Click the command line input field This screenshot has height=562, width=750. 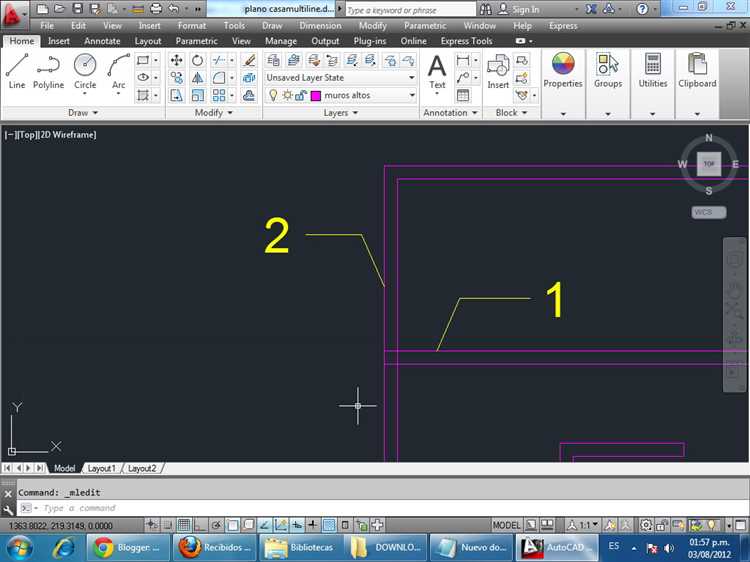tap(383, 508)
